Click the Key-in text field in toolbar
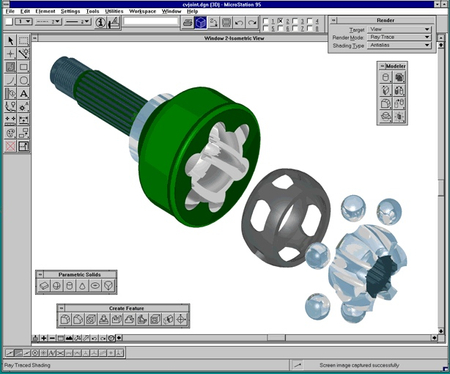This screenshot has height=374, width=450. [151, 21]
